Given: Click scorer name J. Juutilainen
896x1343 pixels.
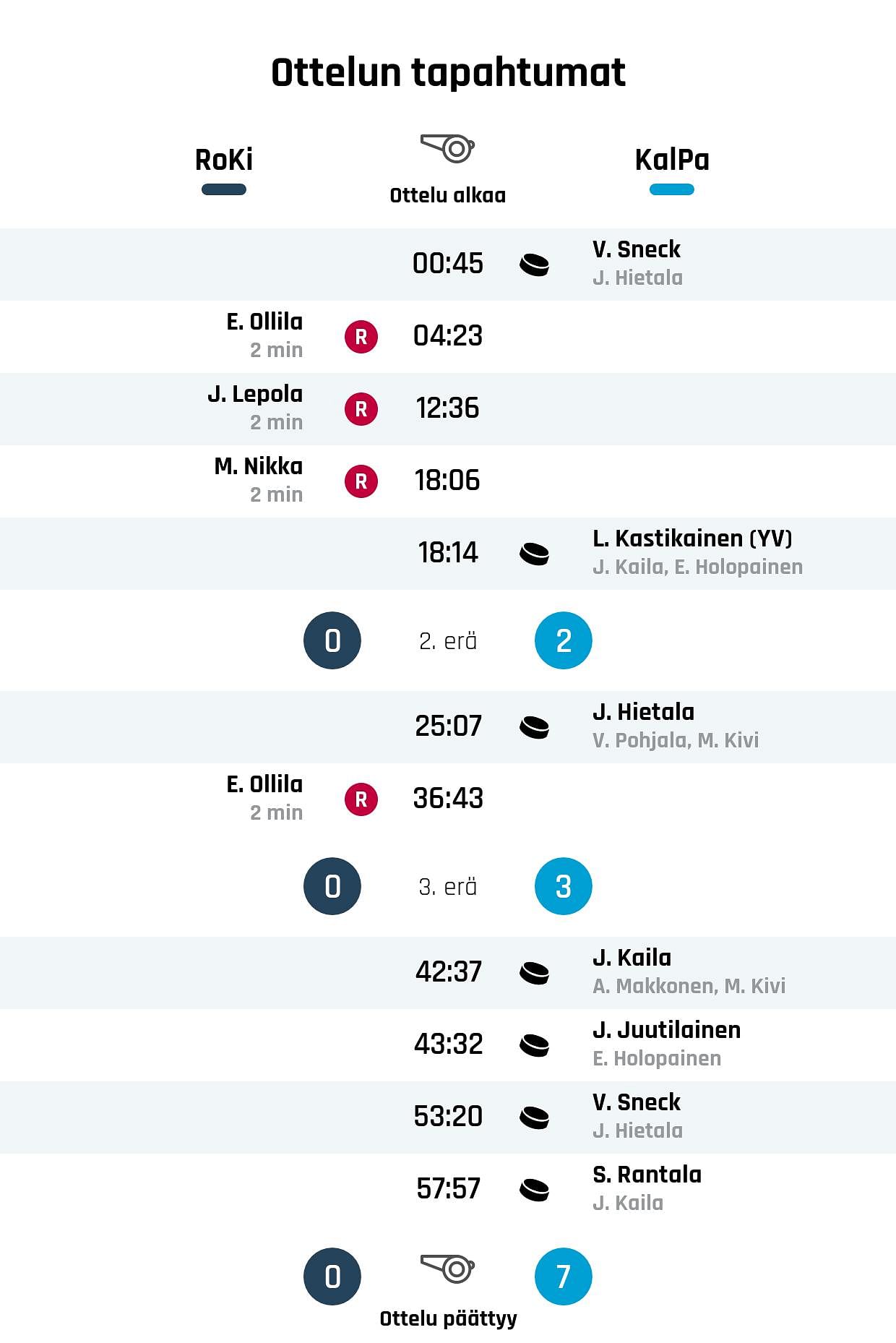Looking at the screenshot, I should tap(666, 1030).
